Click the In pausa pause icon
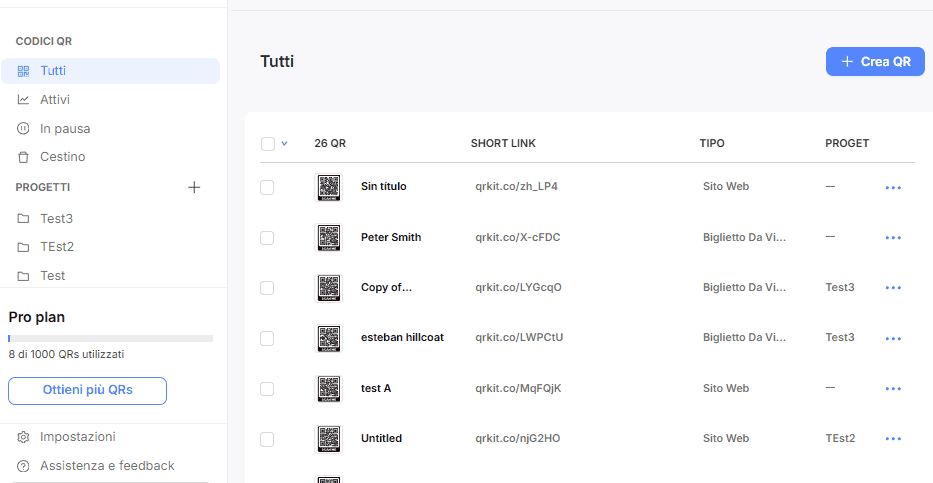 coord(24,129)
